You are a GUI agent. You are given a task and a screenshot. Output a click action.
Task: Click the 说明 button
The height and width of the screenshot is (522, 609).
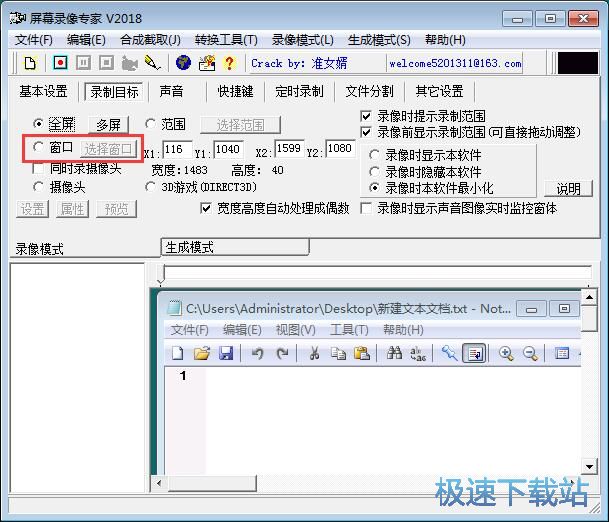tap(568, 189)
